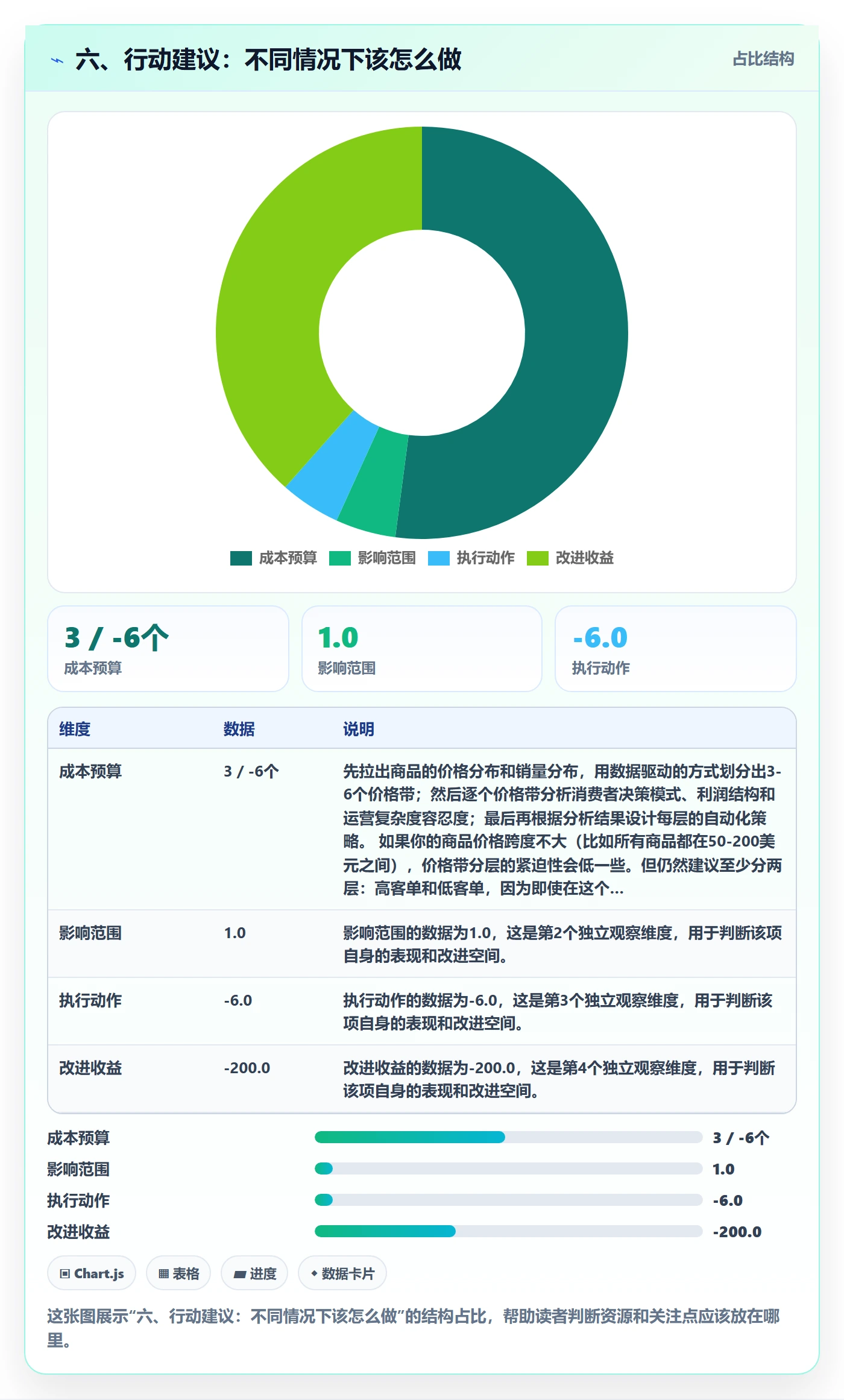Click the -200.0 progress value label

(737, 1232)
